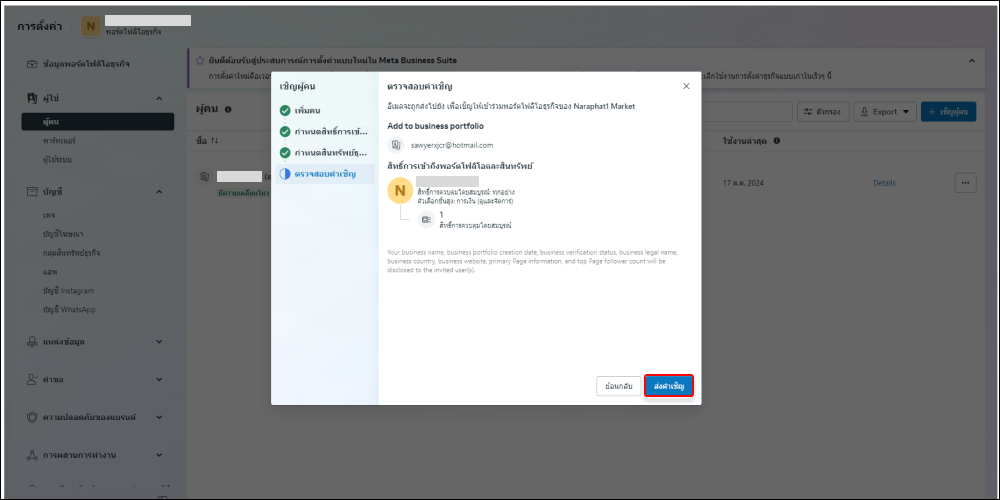Image resolution: width=1000 pixels, height=500 pixels.
Task: Click the half-filled progress icon beside ตรวจสอบคำเชิญ
Action: (x=285, y=173)
